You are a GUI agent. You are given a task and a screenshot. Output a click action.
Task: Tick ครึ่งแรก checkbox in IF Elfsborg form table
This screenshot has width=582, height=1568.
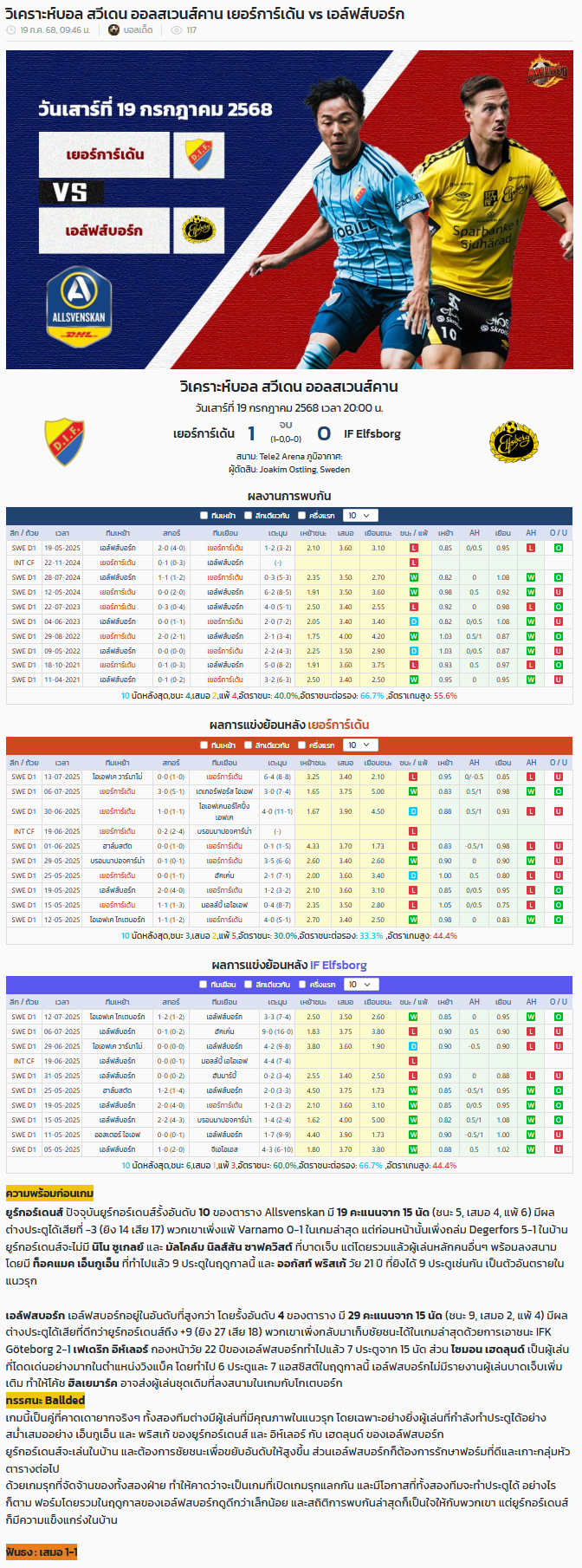click(x=302, y=985)
